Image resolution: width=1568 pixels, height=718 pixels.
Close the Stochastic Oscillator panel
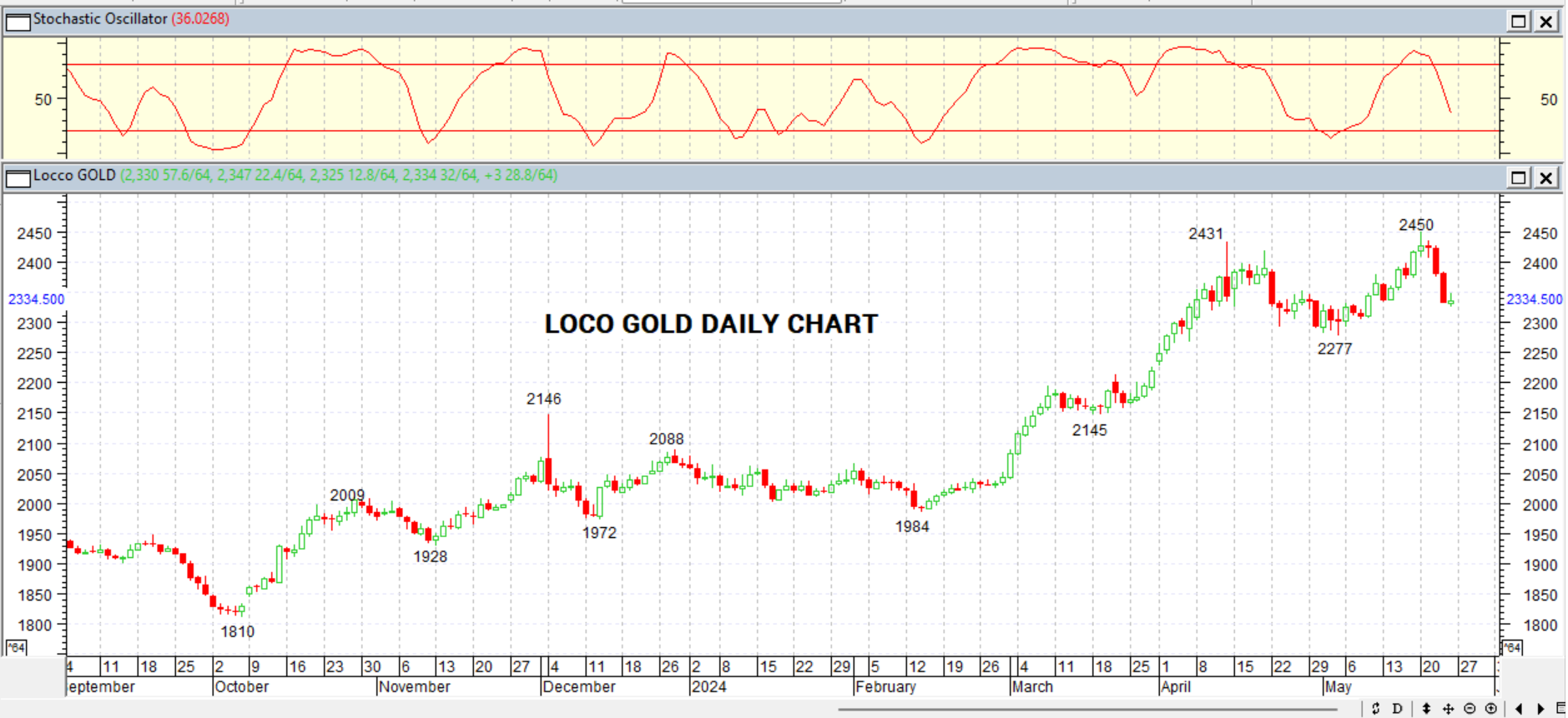pyautogui.click(x=1546, y=22)
